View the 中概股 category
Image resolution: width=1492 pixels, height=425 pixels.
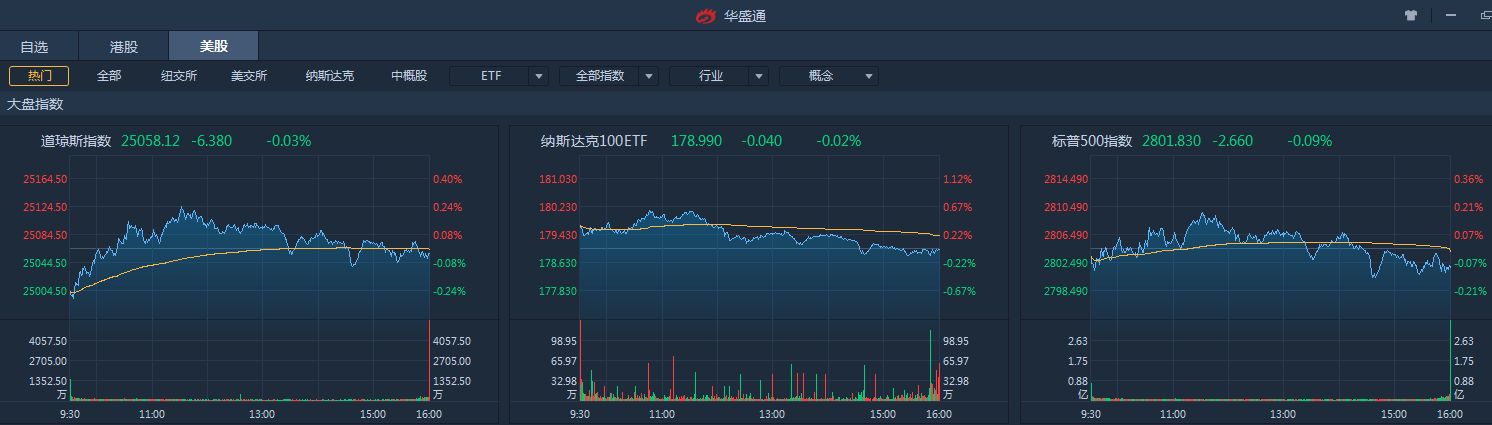pyautogui.click(x=409, y=76)
